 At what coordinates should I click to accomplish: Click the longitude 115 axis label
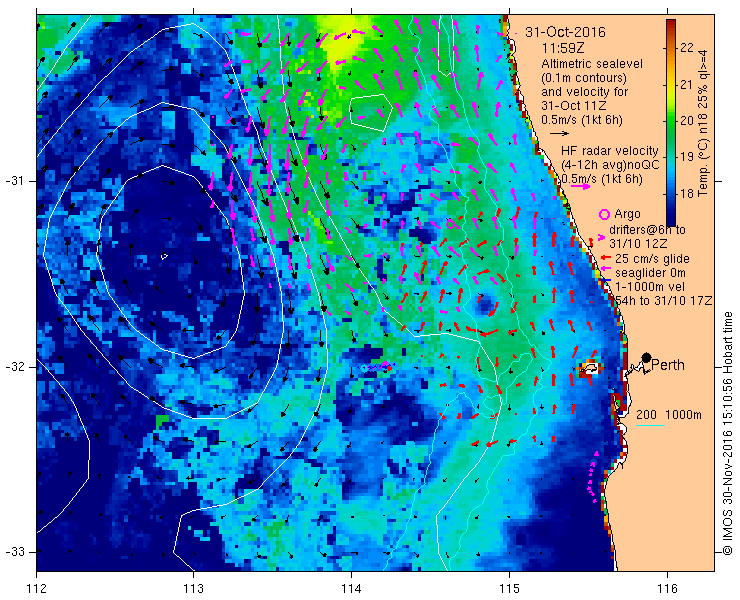click(x=509, y=589)
